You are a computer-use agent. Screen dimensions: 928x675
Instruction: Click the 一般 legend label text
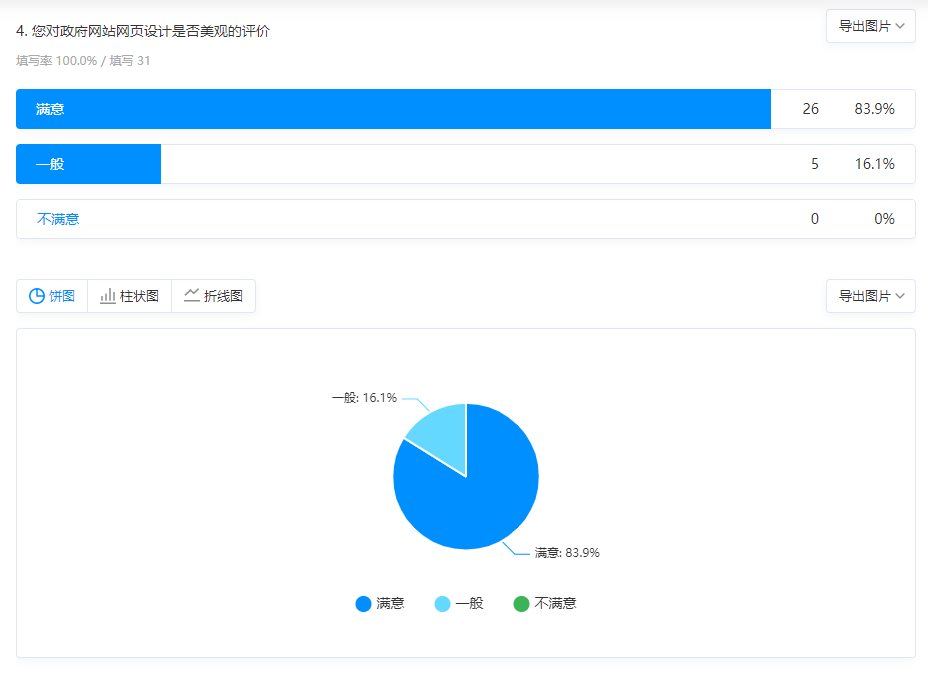tap(469, 603)
